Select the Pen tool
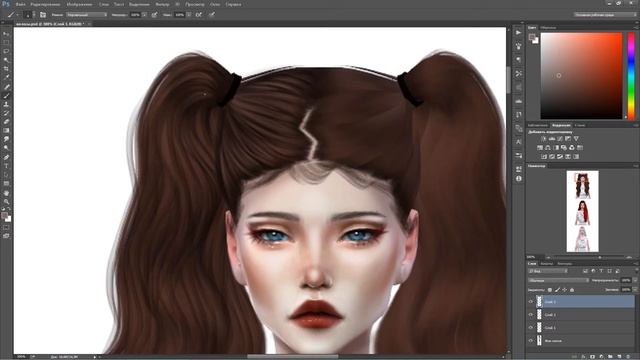640x360 pixels. (x=6, y=158)
